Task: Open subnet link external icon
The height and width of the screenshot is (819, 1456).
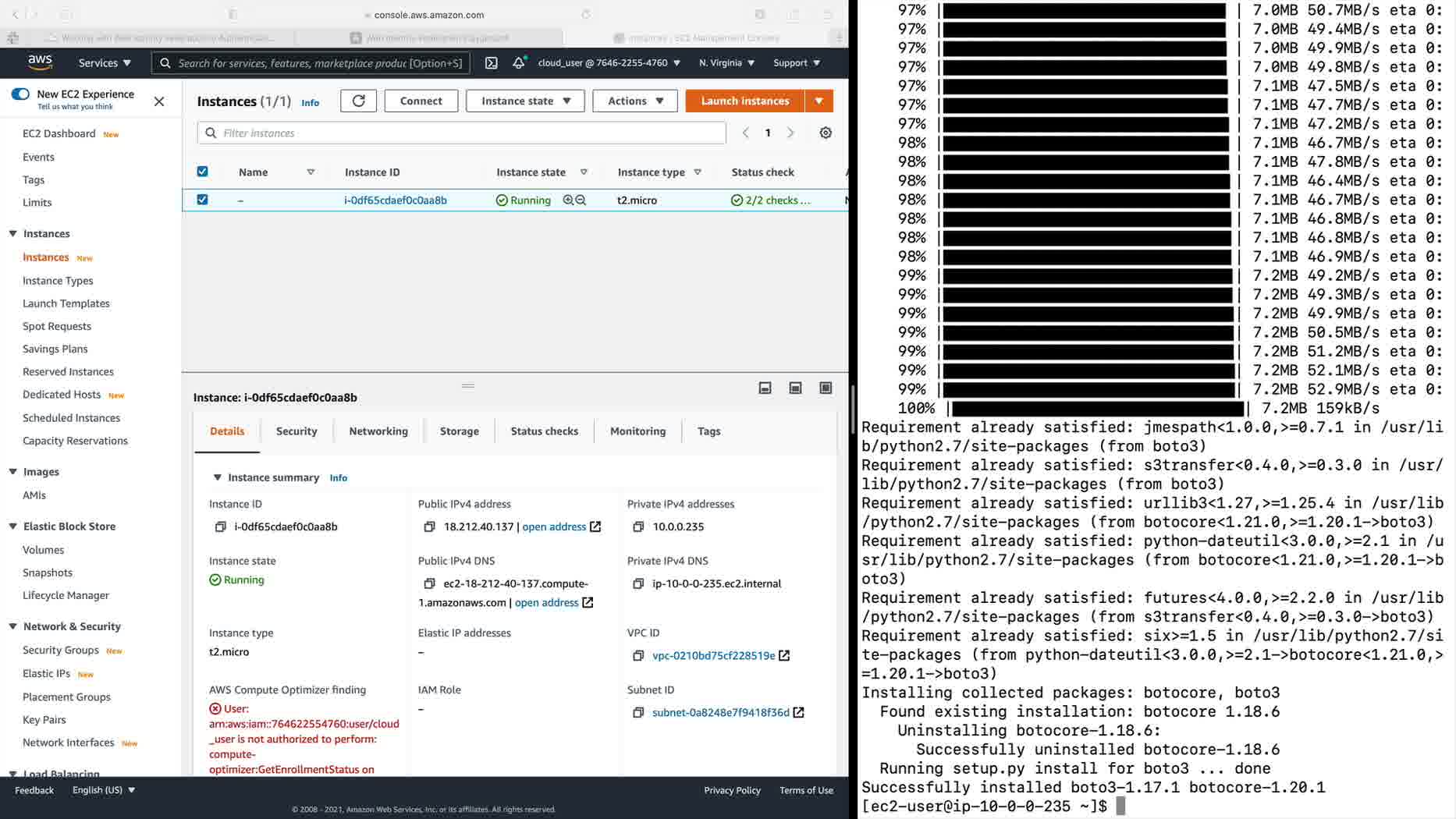Action: [x=798, y=713]
